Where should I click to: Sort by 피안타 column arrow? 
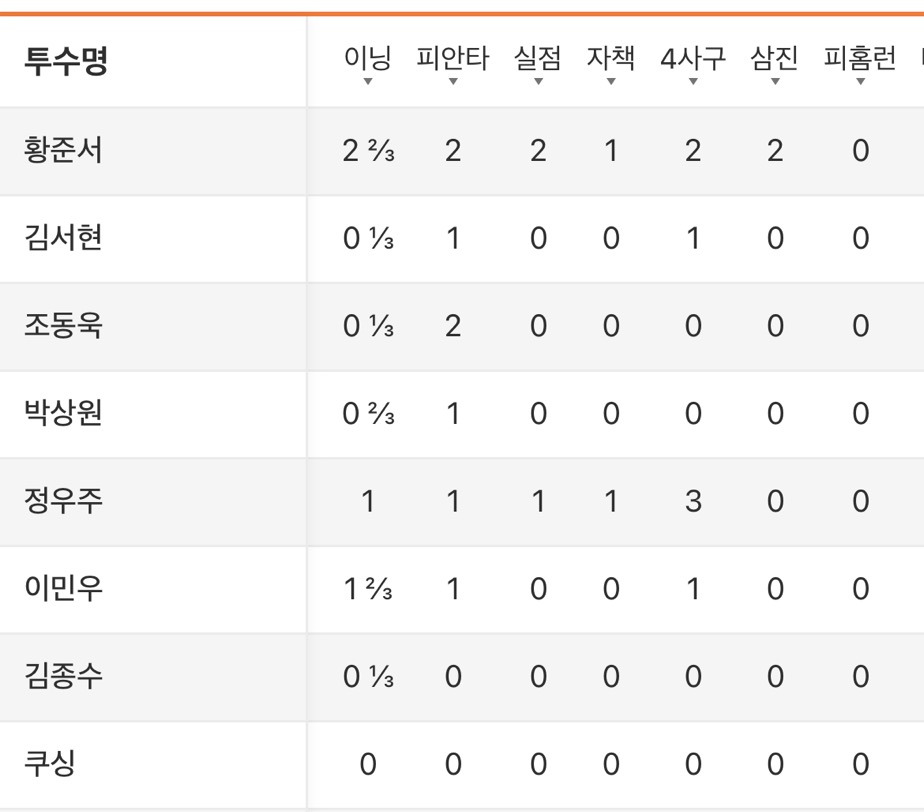pyautogui.click(x=453, y=81)
